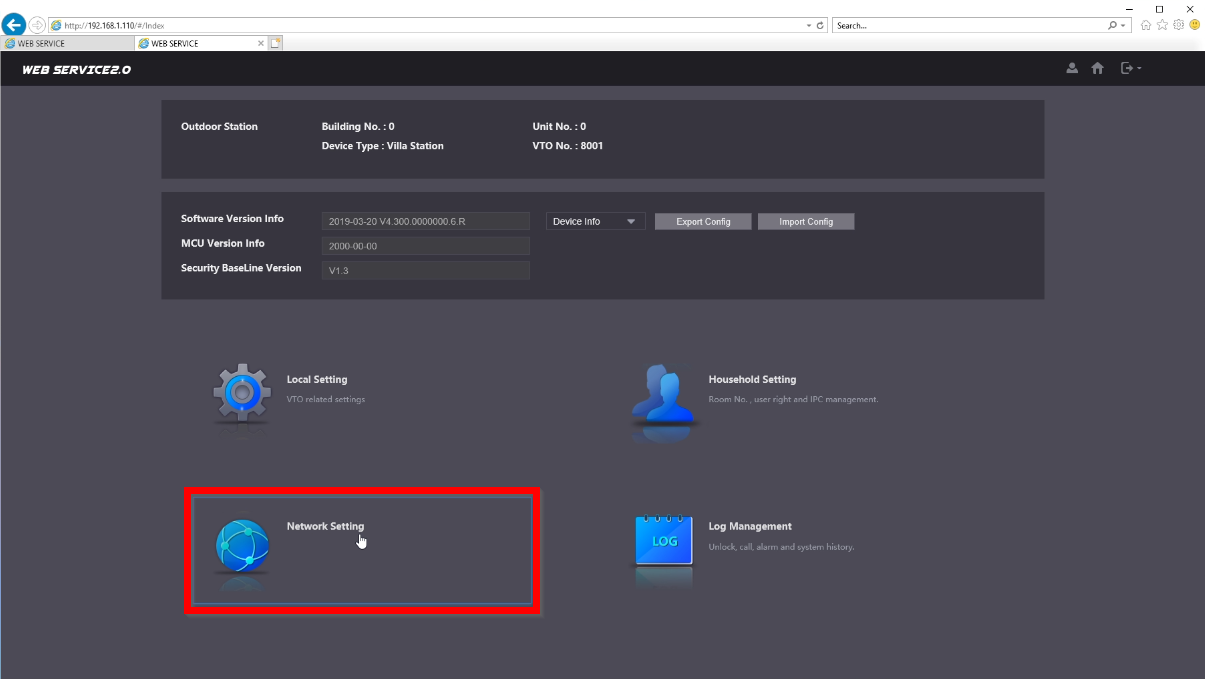Open the Local Setting link text
Image resolution: width=1205 pixels, height=679 pixels.
click(317, 380)
